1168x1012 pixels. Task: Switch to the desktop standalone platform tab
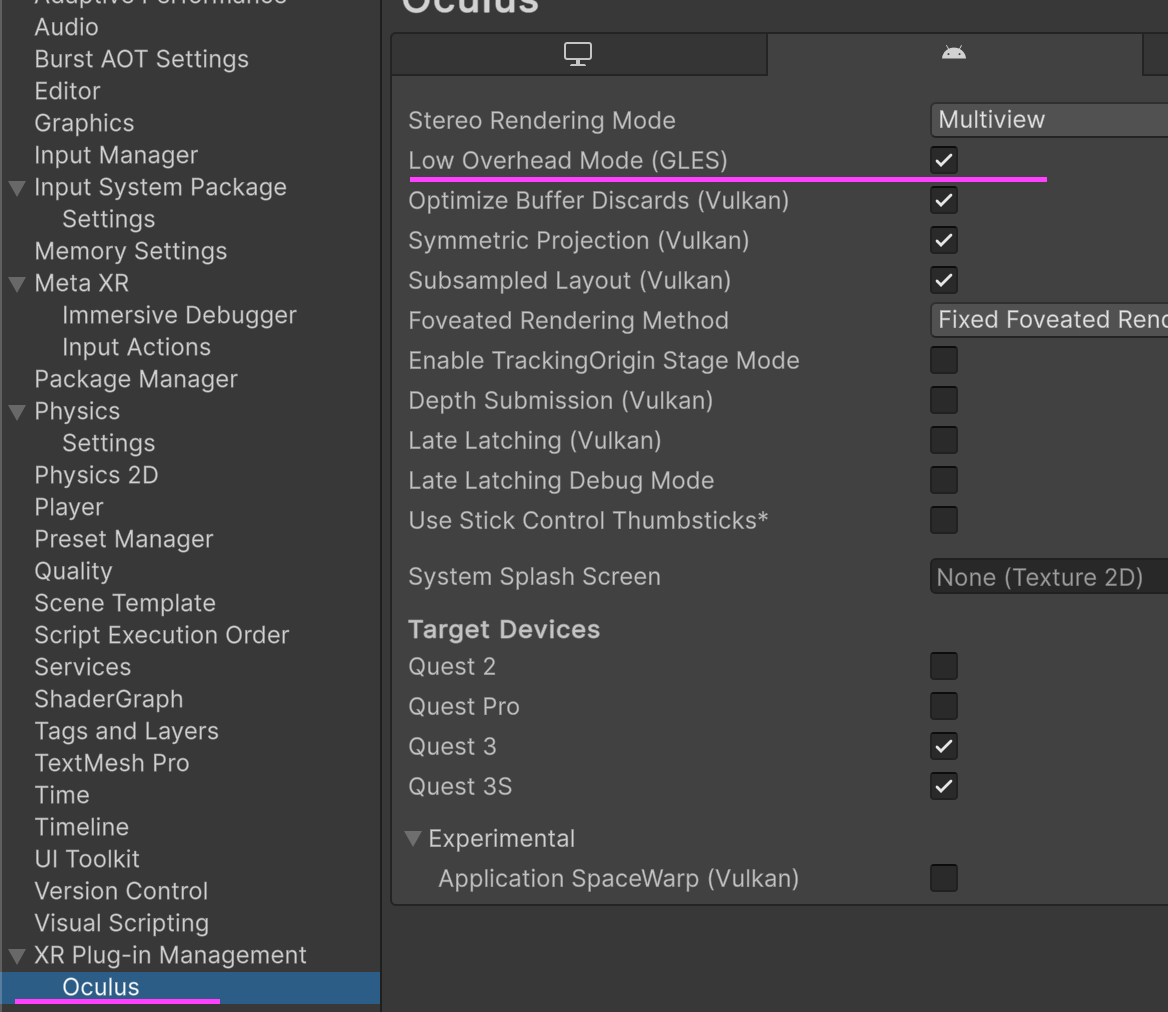(579, 54)
